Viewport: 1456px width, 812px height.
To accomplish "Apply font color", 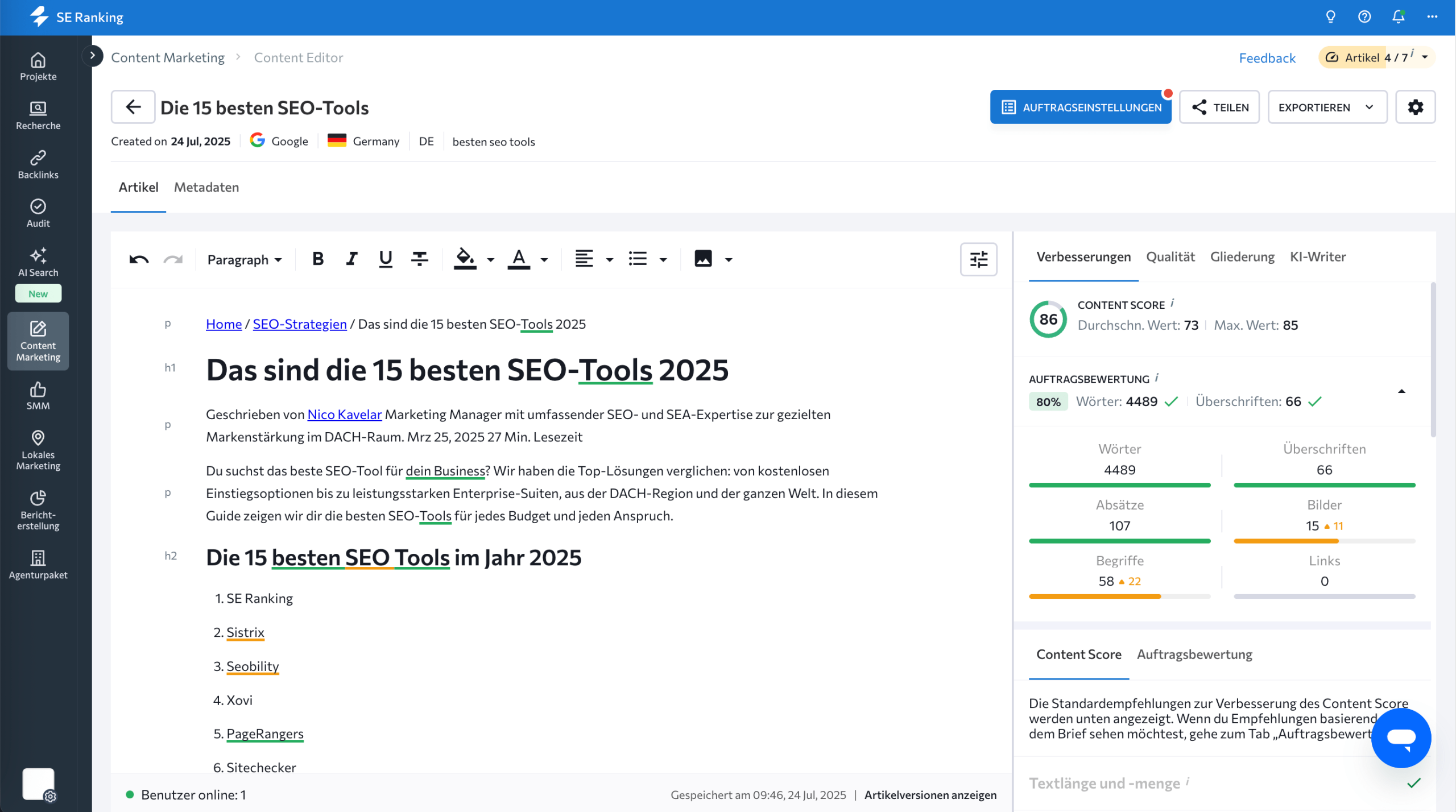I will tap(519, 259).
